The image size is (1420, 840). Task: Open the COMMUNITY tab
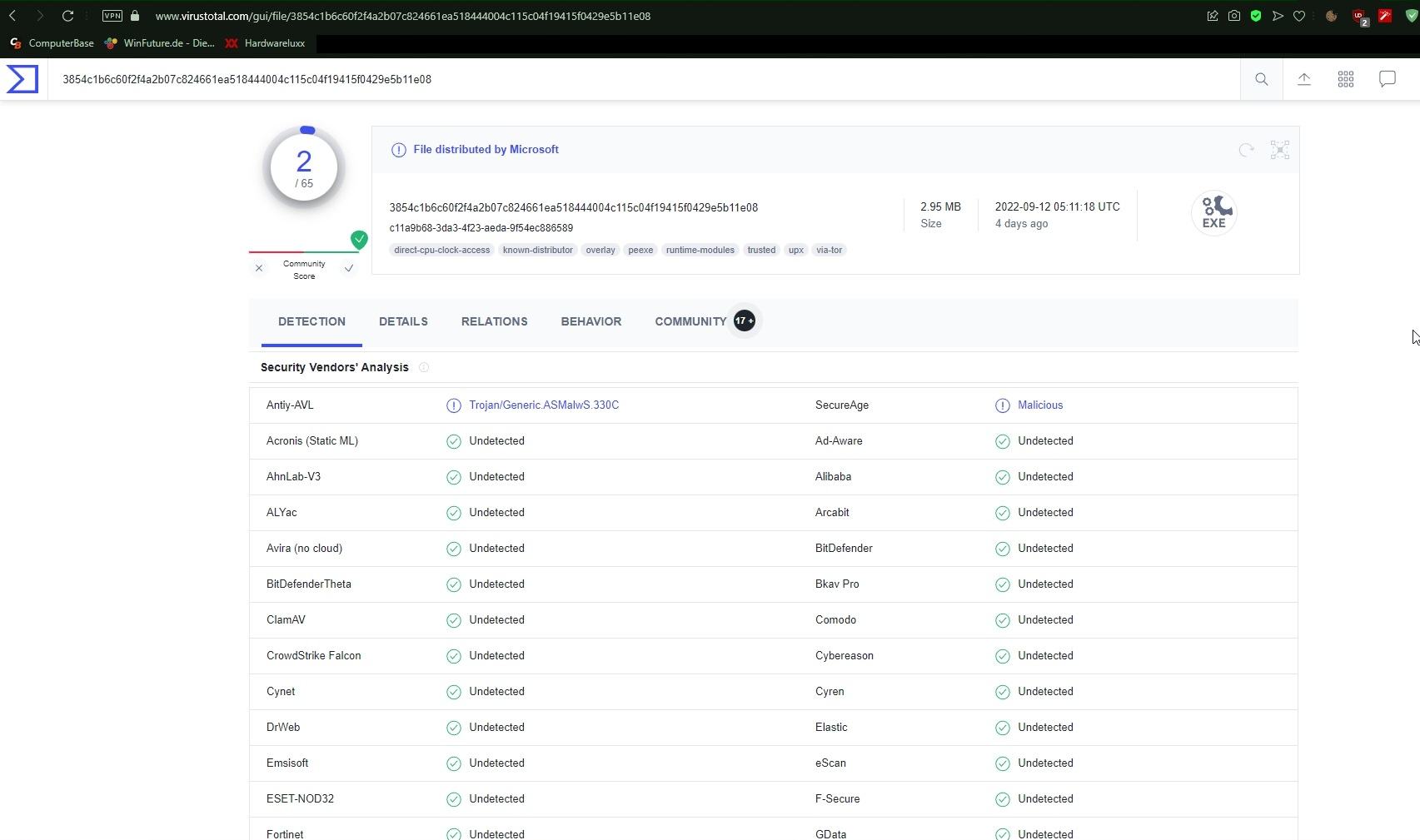pyautogui.click(x=690, y=321)
